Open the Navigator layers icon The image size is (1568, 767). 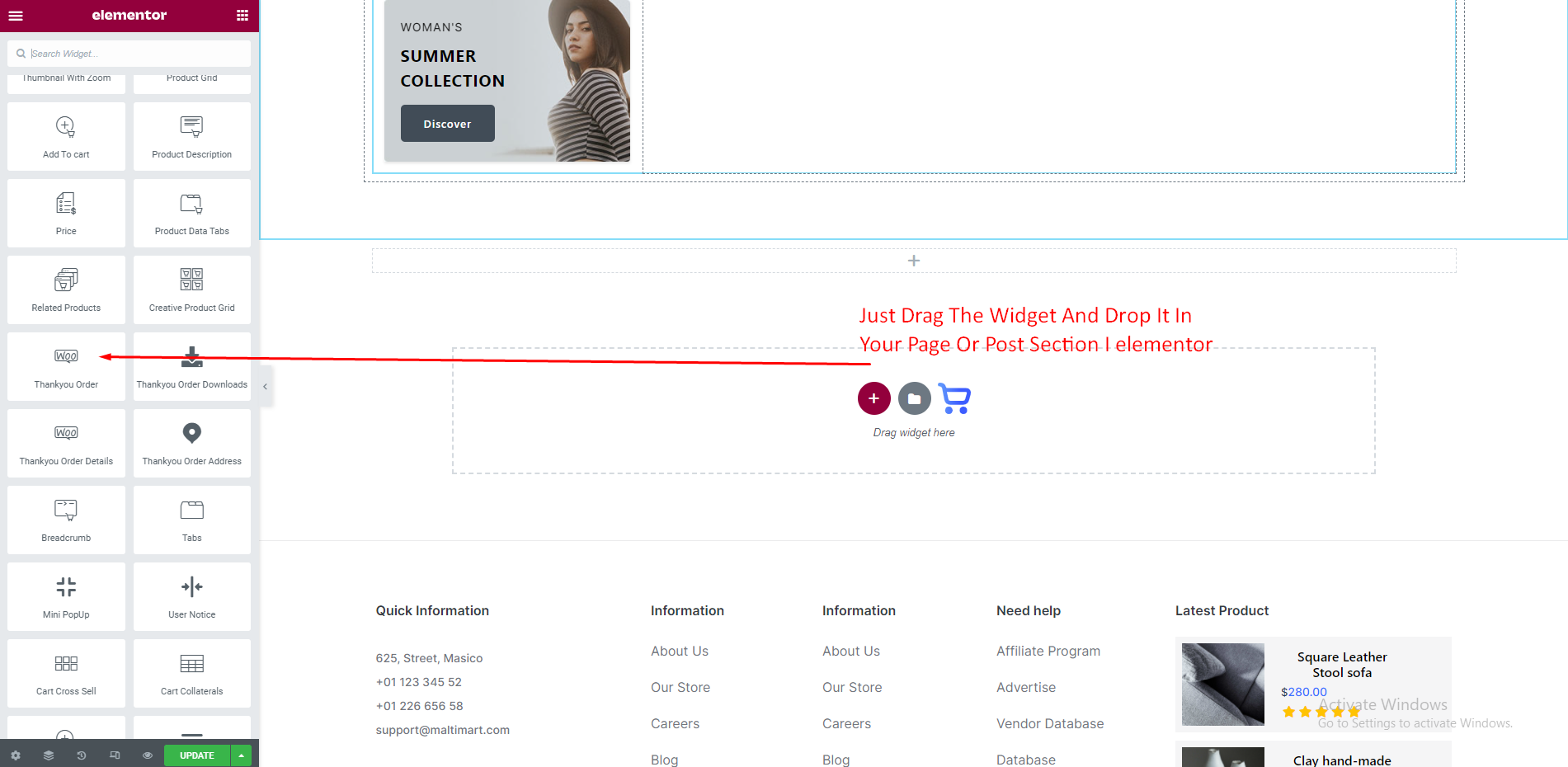[49, 755]
